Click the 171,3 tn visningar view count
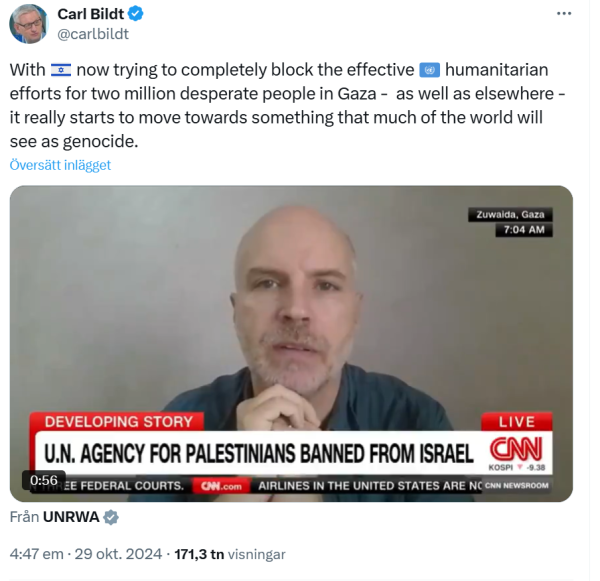The image size is (600, 581). (x=230, y=554)
